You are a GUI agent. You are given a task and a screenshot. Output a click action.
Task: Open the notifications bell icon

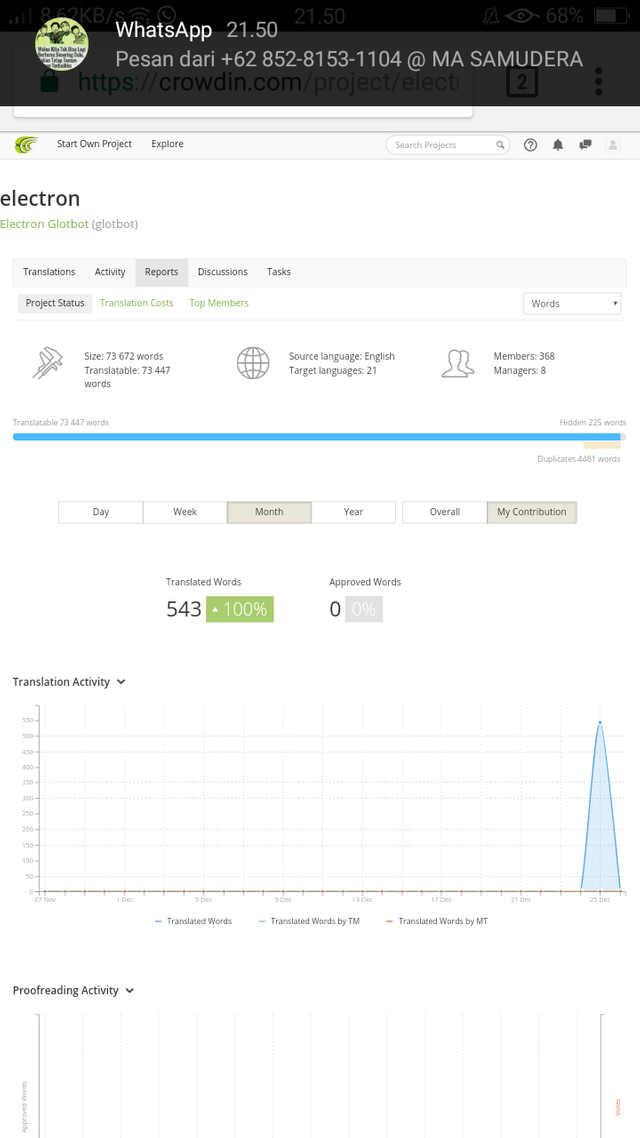[x=557, y=144]
